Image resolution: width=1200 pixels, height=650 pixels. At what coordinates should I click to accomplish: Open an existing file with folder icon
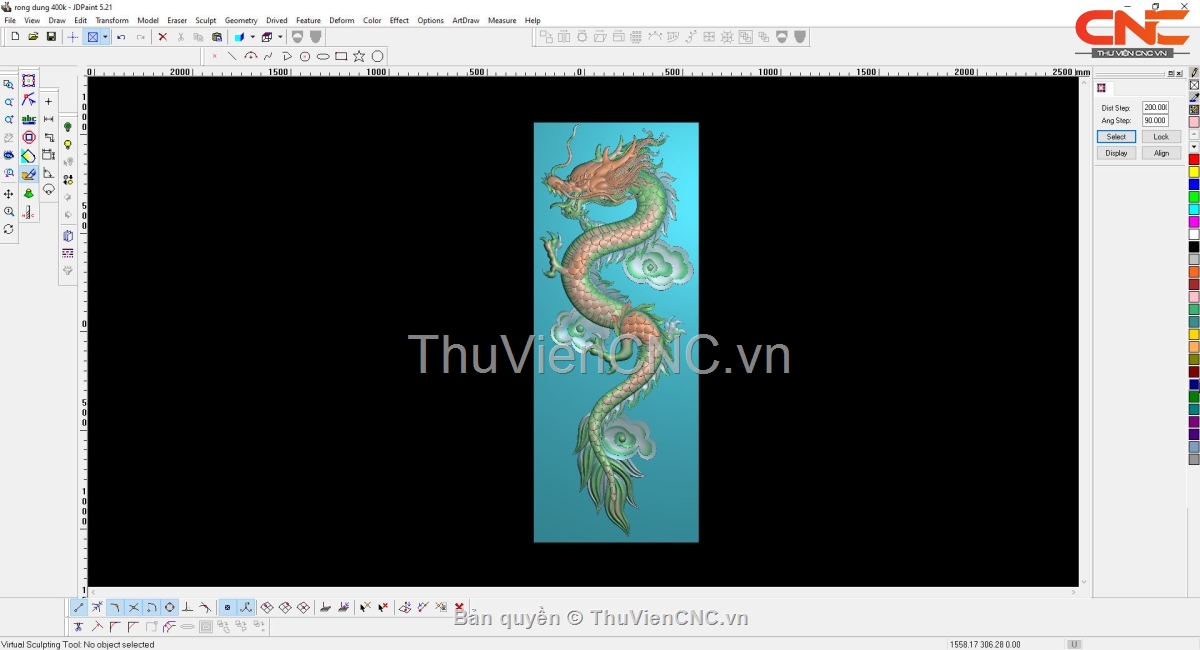(x=33, y=37)
